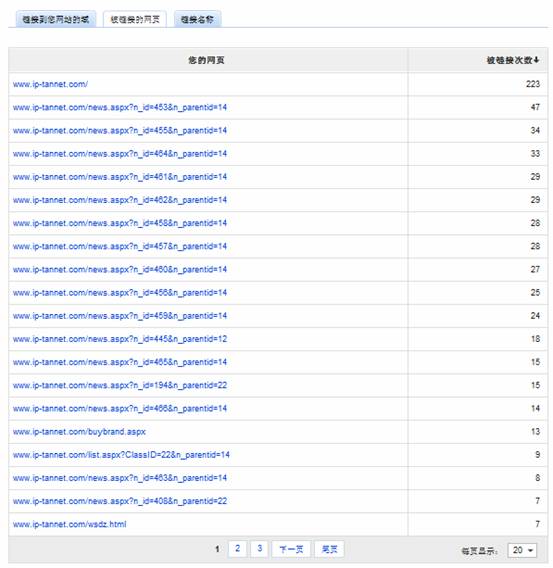Click the link count 223

(x=533, y=84)
